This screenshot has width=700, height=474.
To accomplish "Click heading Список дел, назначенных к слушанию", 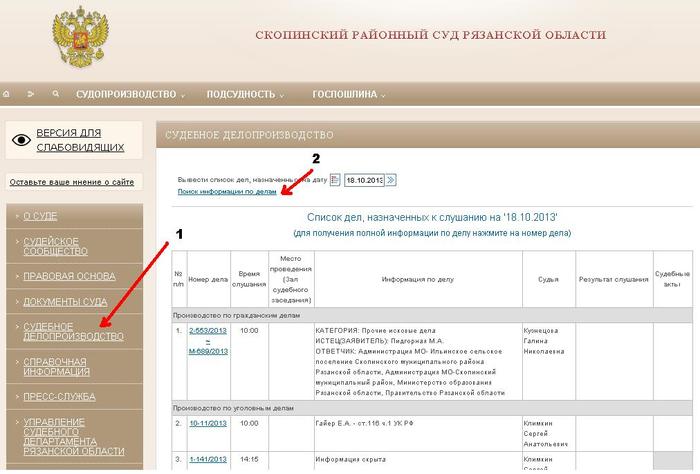I will click(x=432, y=217).
